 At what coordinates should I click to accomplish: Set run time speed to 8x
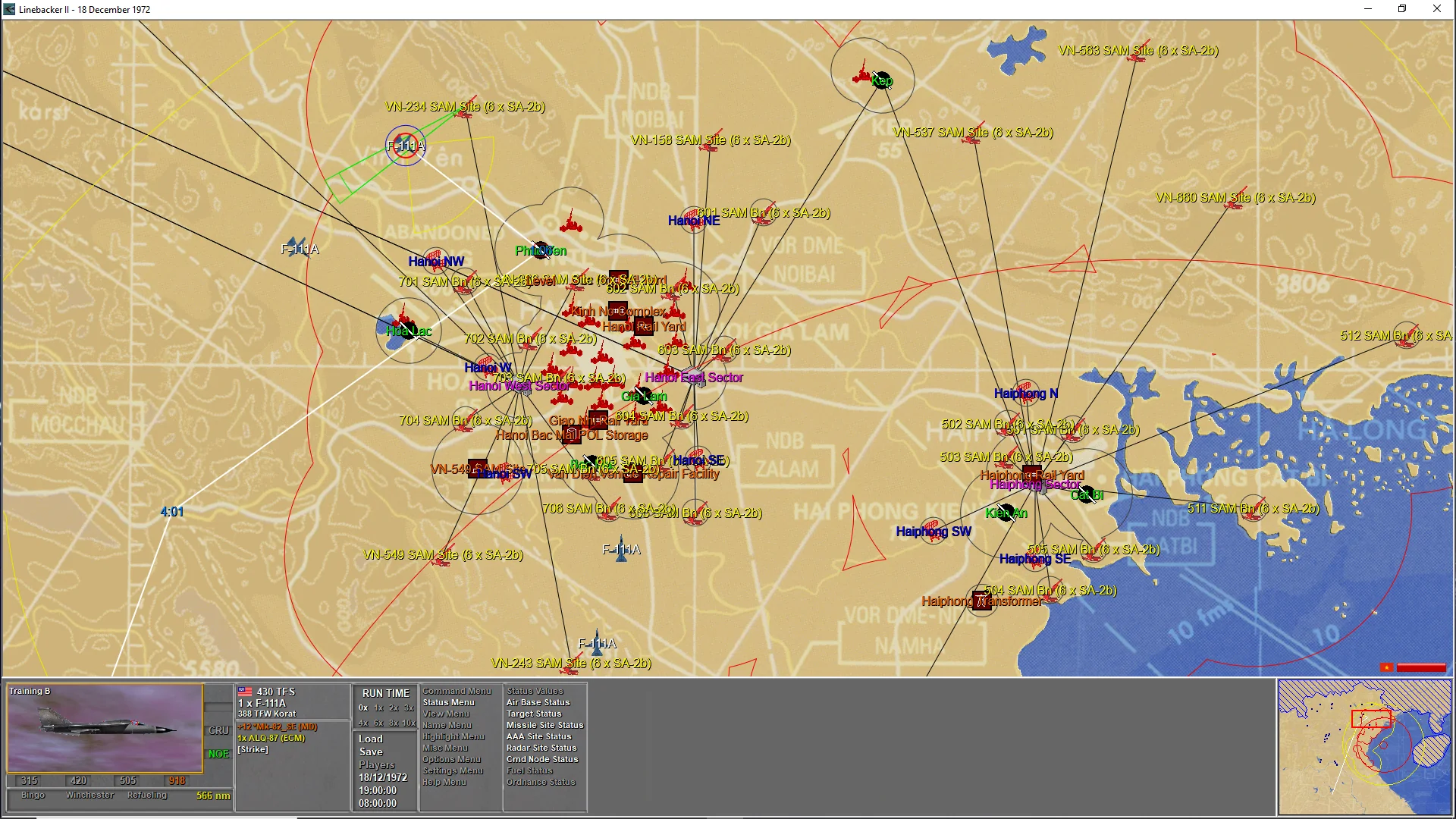(x=394, y=723)
